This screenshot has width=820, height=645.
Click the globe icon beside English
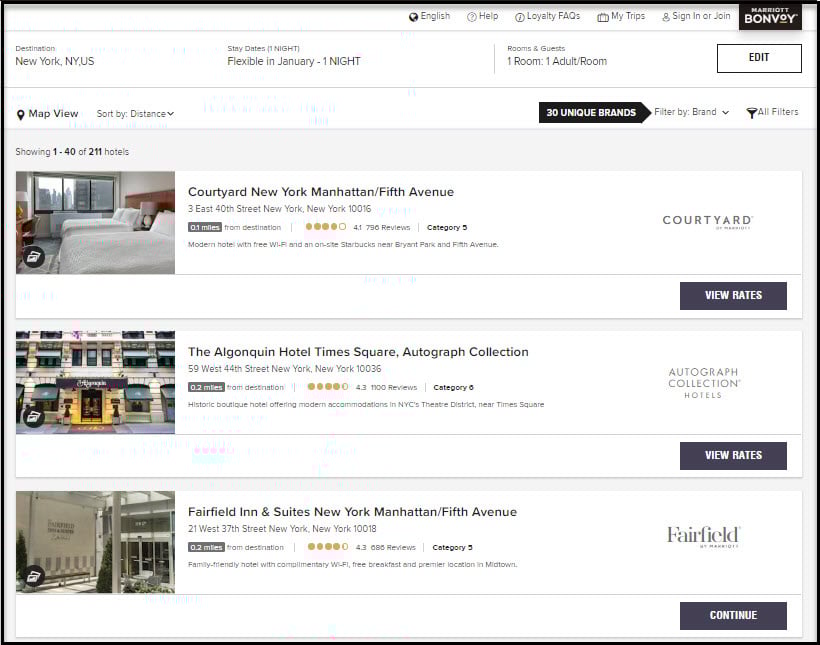coord(413,17)
